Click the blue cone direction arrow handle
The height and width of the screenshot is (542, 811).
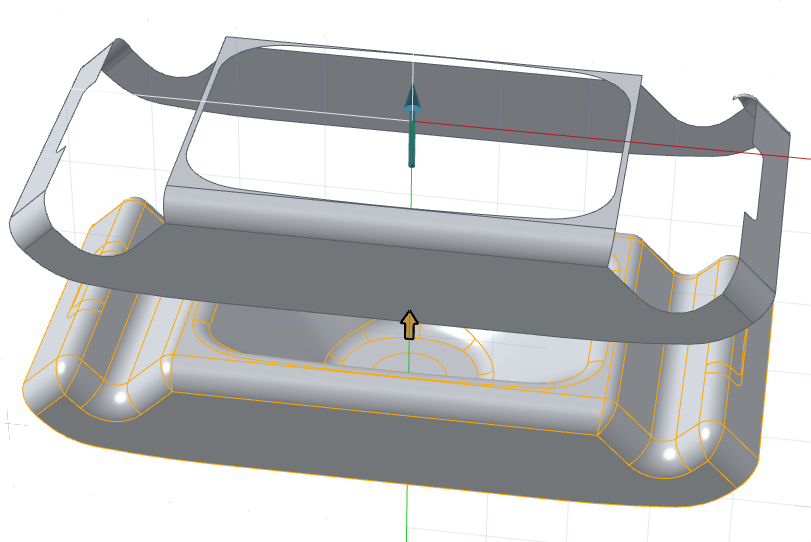pos(412,125)
